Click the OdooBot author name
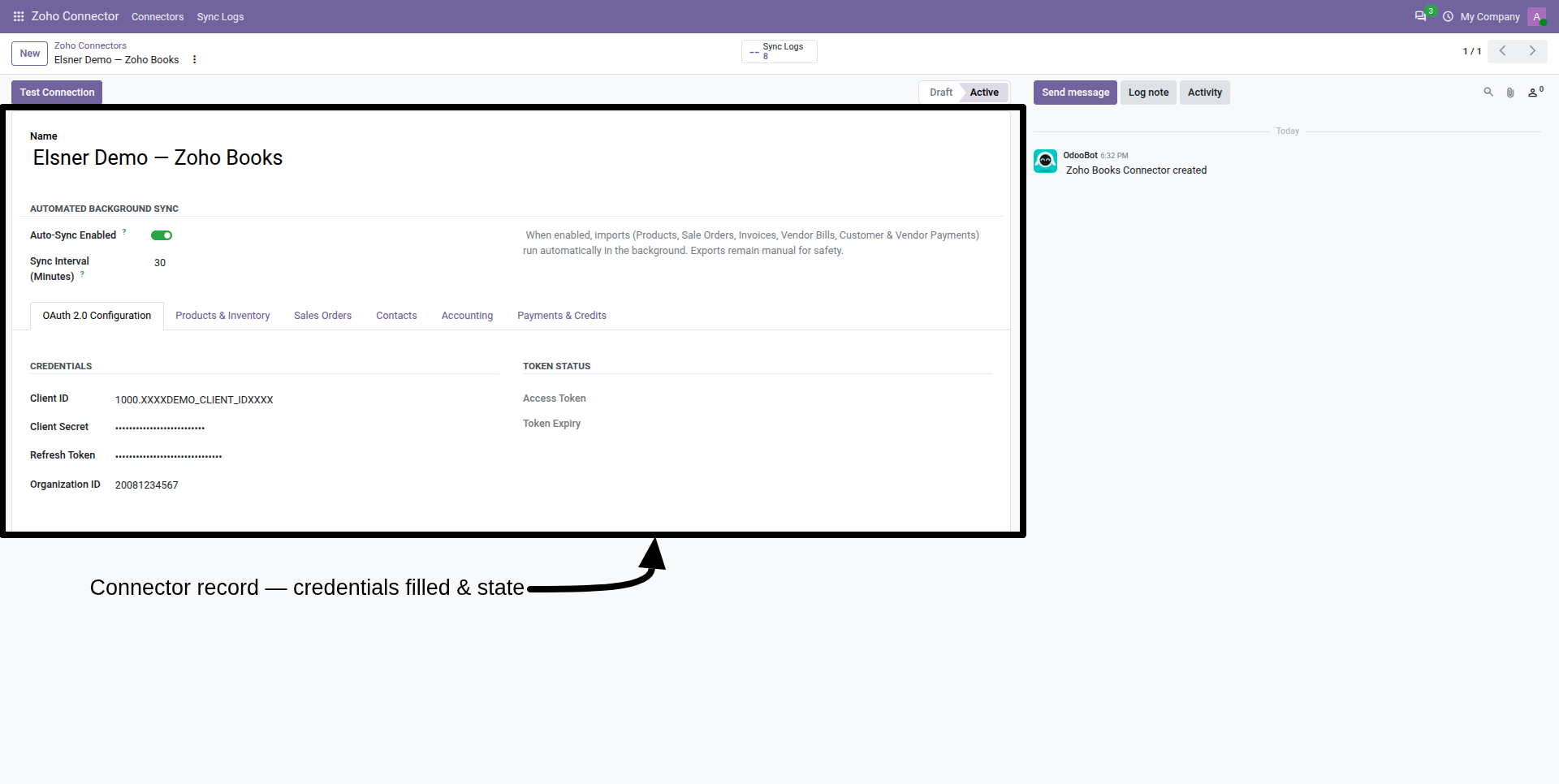 [1080, 155]
